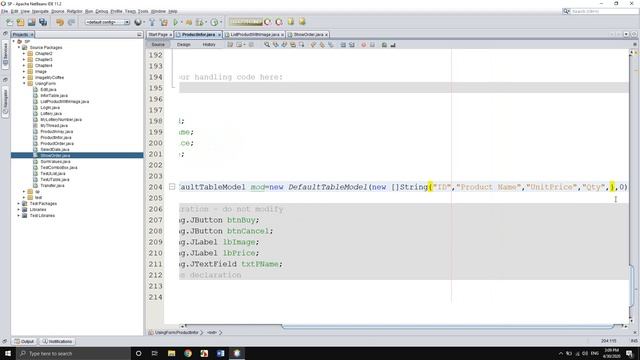
Task: Click the Shift Line Left icon
Action: point(343,45)
